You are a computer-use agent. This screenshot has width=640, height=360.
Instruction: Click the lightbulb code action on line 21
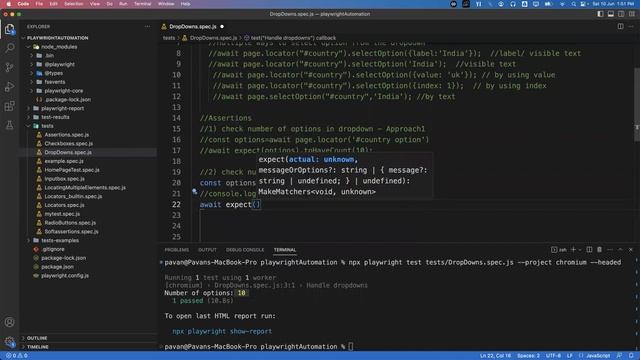[195, 191]
